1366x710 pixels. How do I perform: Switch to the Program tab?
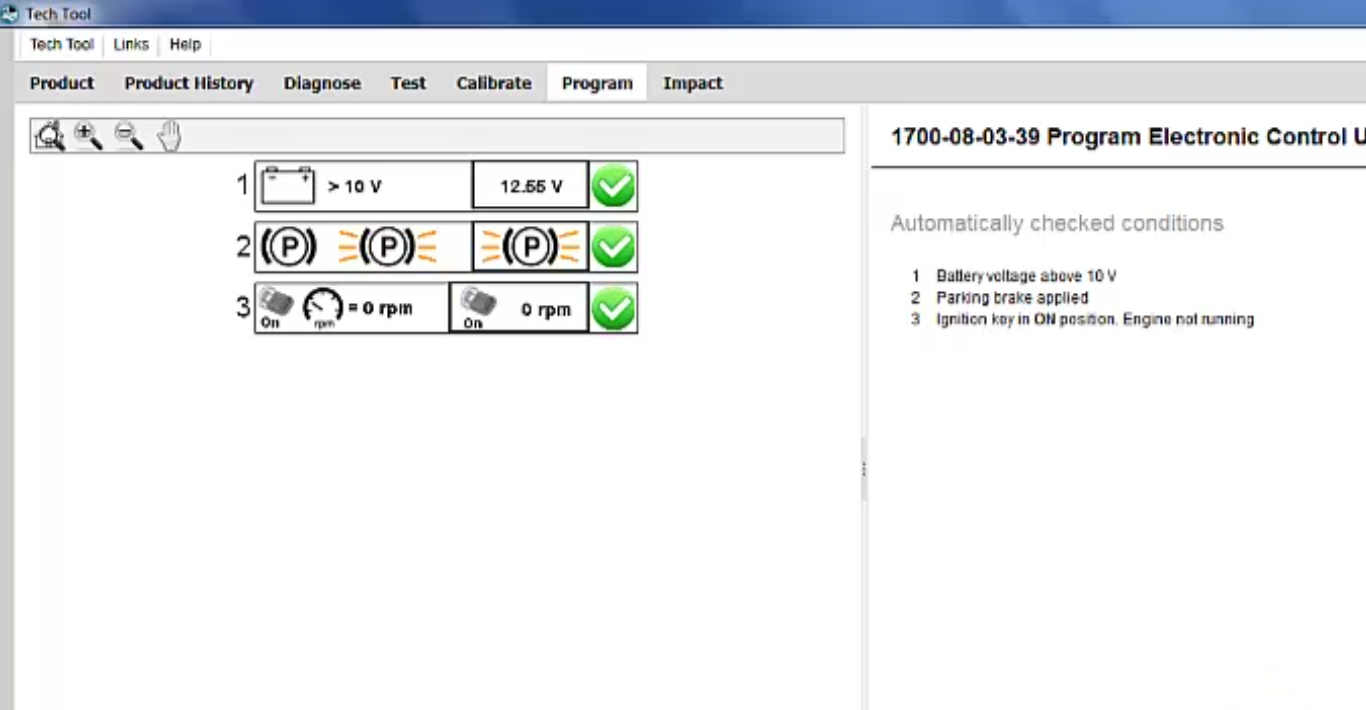(x=596, y=83)
